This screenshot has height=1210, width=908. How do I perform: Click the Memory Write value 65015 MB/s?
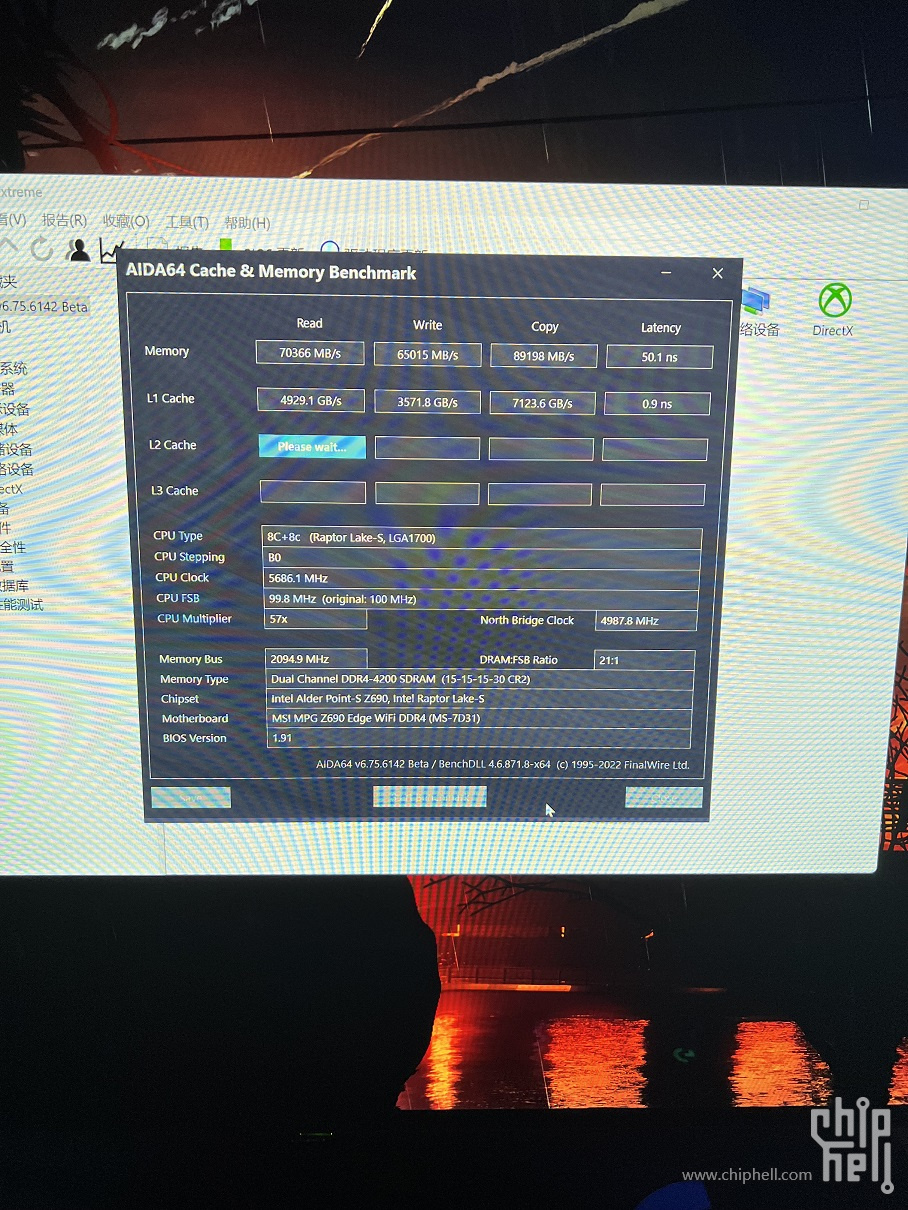tap(427, 354)
